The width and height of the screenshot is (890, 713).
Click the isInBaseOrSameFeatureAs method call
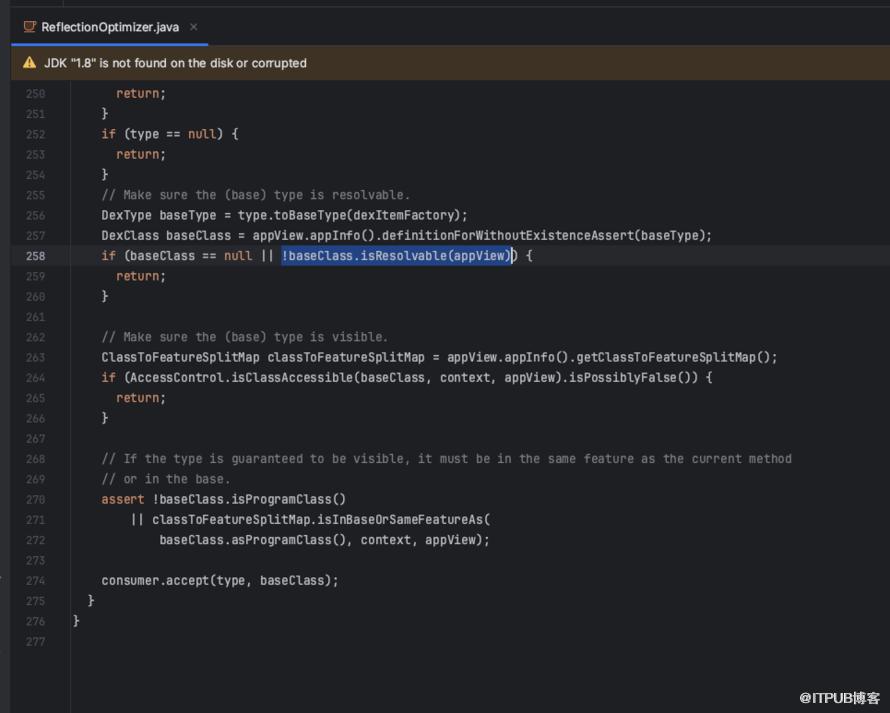[x=403, y=519]
